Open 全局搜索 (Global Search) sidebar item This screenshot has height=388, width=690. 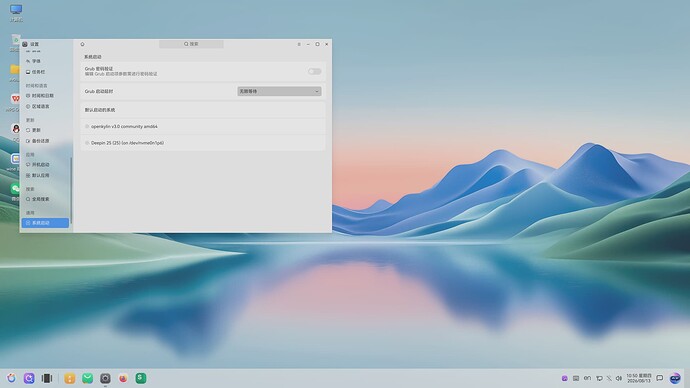point(45,199)
